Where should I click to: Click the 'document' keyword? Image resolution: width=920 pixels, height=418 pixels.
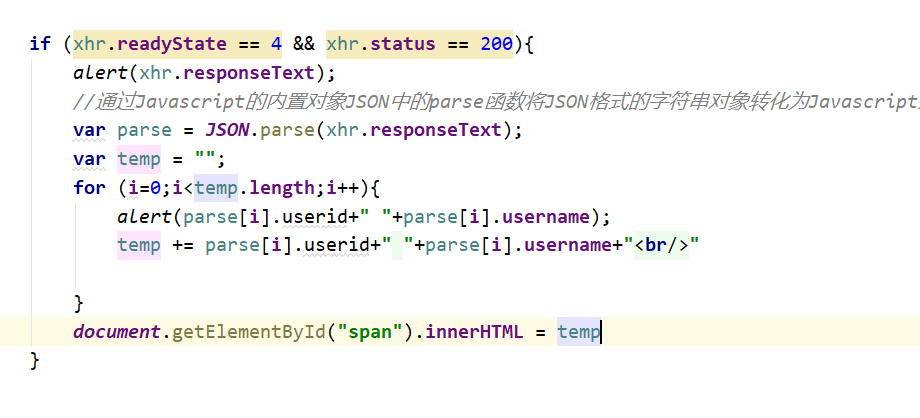coord(117,332)
